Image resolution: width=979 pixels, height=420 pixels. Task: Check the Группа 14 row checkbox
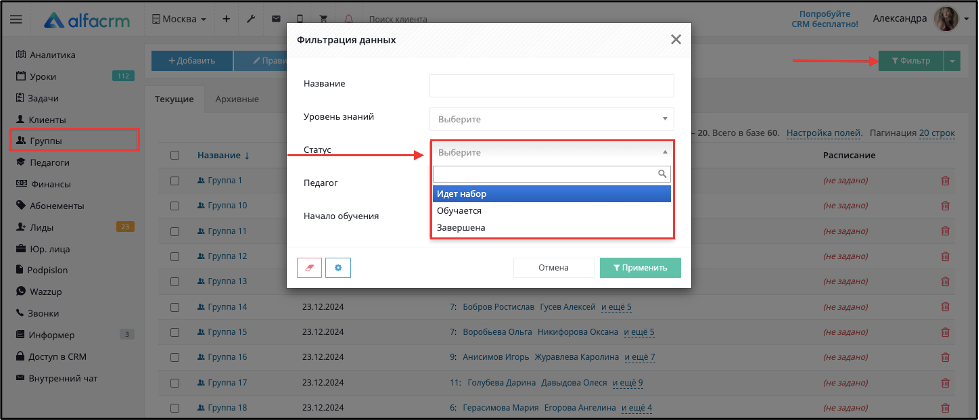[175, 306]
